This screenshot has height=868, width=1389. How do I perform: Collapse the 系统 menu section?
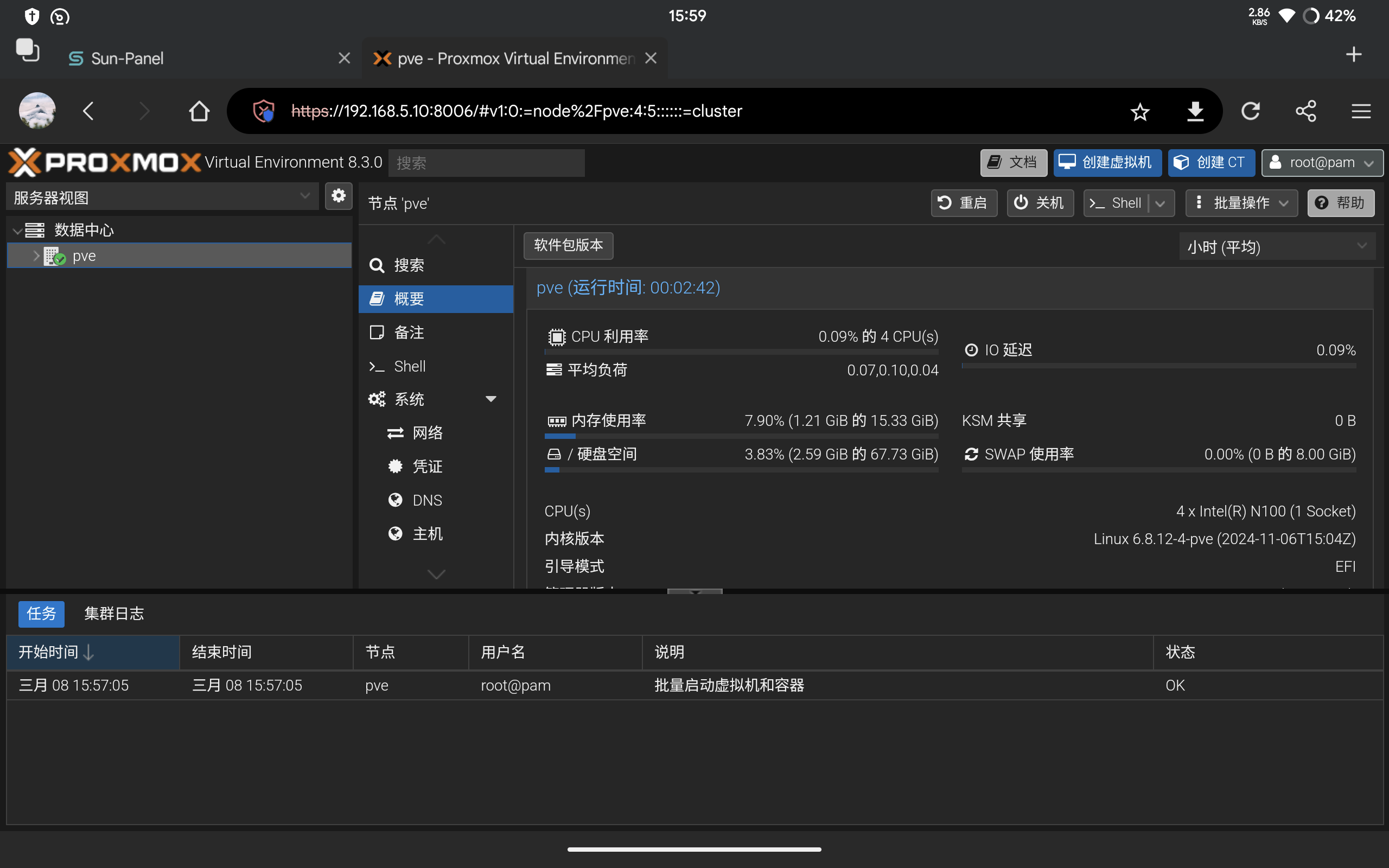490,399
